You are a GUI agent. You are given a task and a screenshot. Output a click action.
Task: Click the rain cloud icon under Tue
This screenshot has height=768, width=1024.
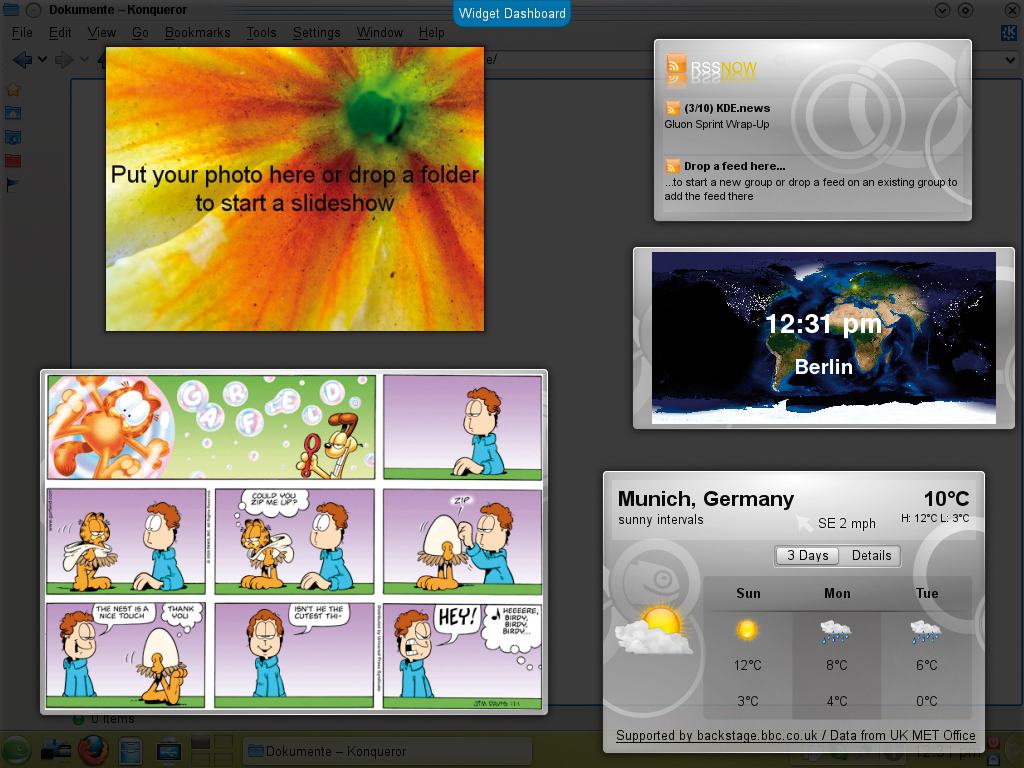click(x=925, y=632)
